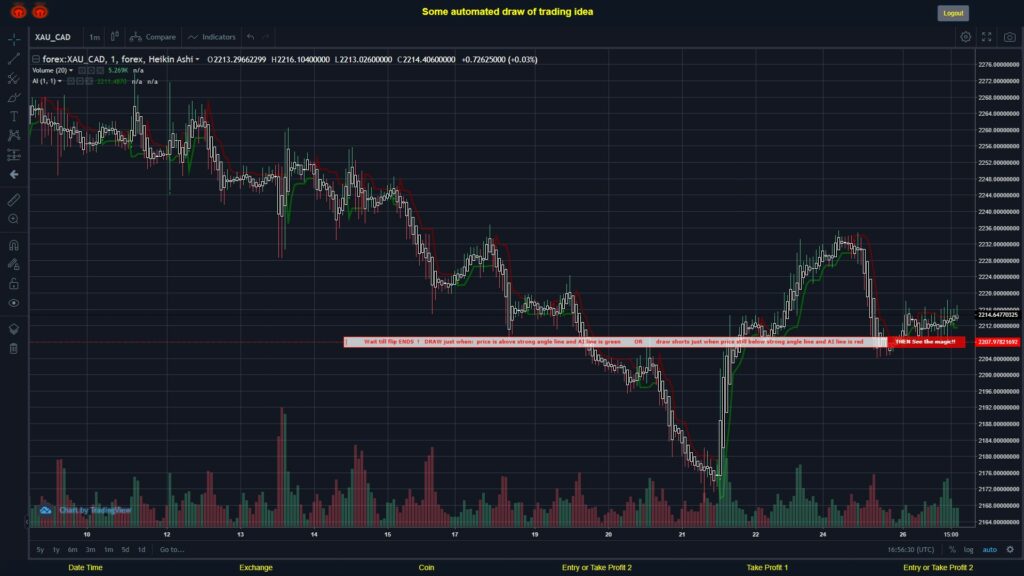
Task: Enter fullscreen chart mode
Action: (987, 37)
